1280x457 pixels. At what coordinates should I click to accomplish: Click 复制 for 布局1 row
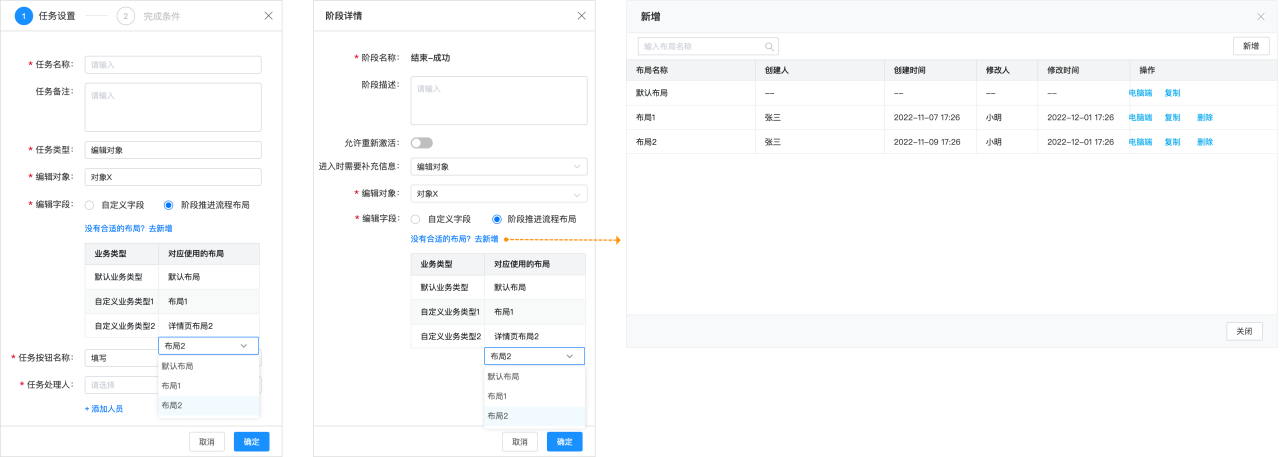point(1172,117)
